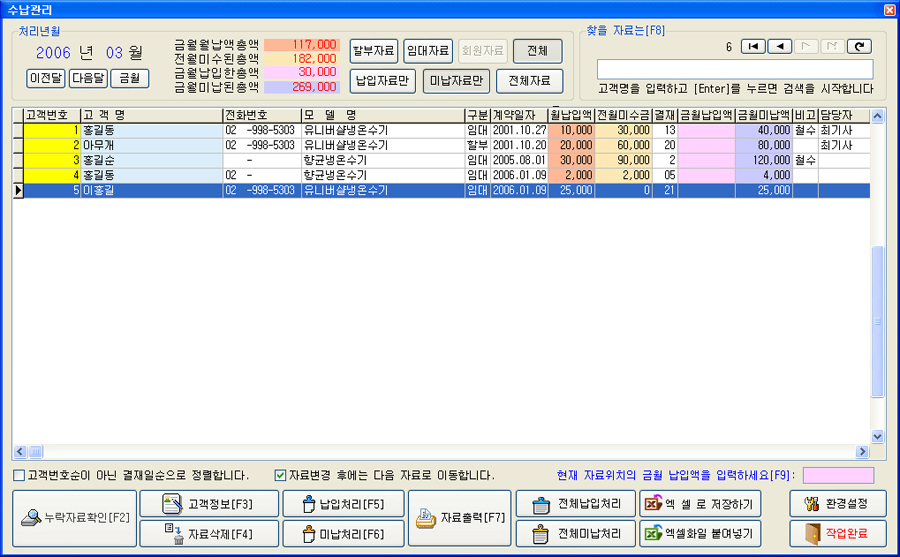Select customer name 이홍길 in the highlighted row
Image resolution: width=900 pixels, height=557 pixels.
152,190
